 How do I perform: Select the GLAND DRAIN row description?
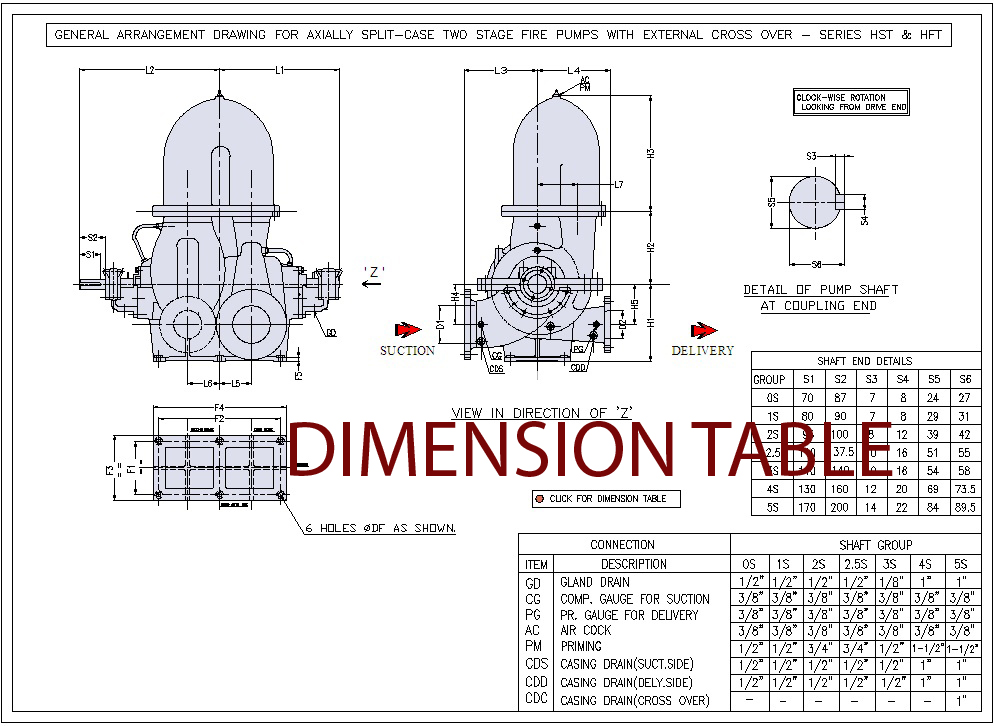(x=595, y=582)
